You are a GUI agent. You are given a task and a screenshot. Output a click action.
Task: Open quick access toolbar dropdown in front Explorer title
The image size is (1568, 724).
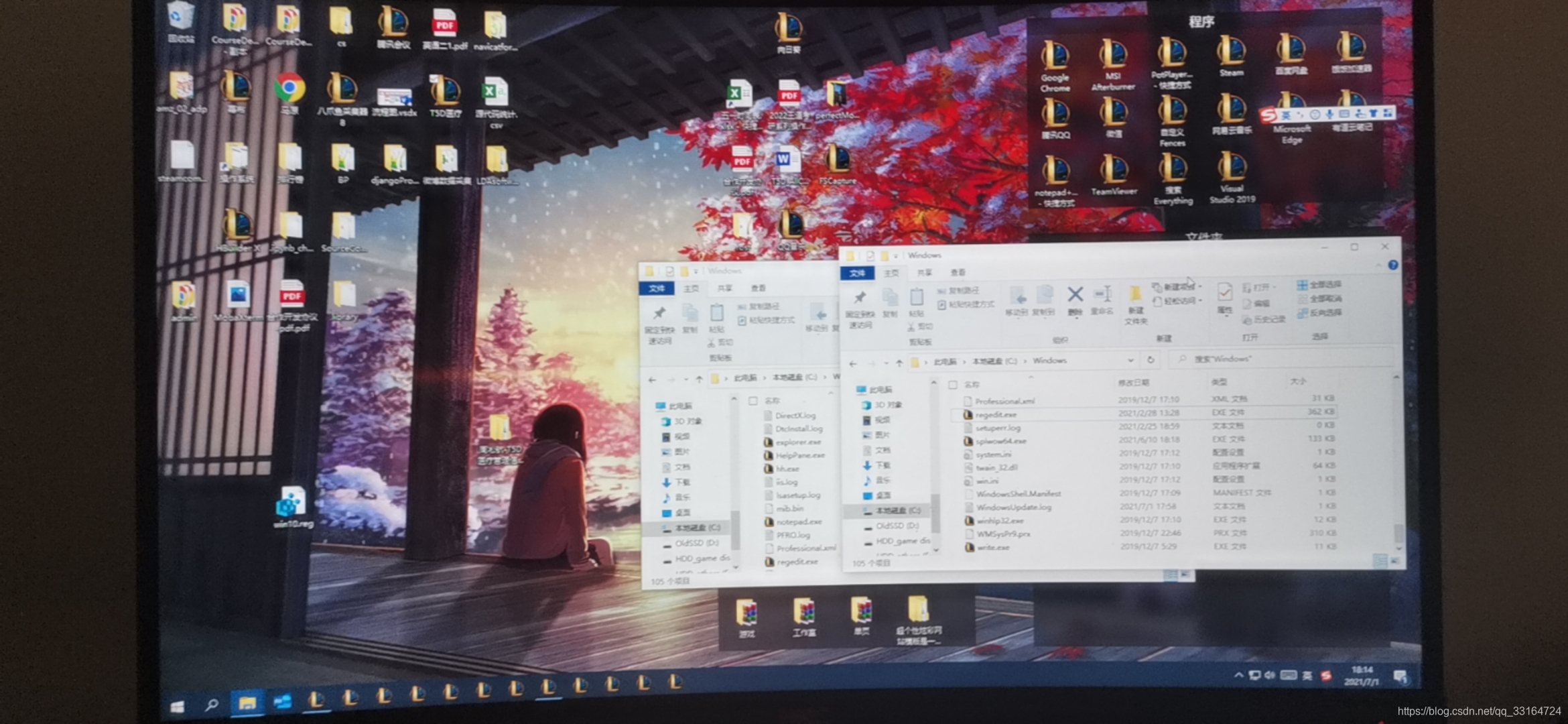[x=895, y=255]
